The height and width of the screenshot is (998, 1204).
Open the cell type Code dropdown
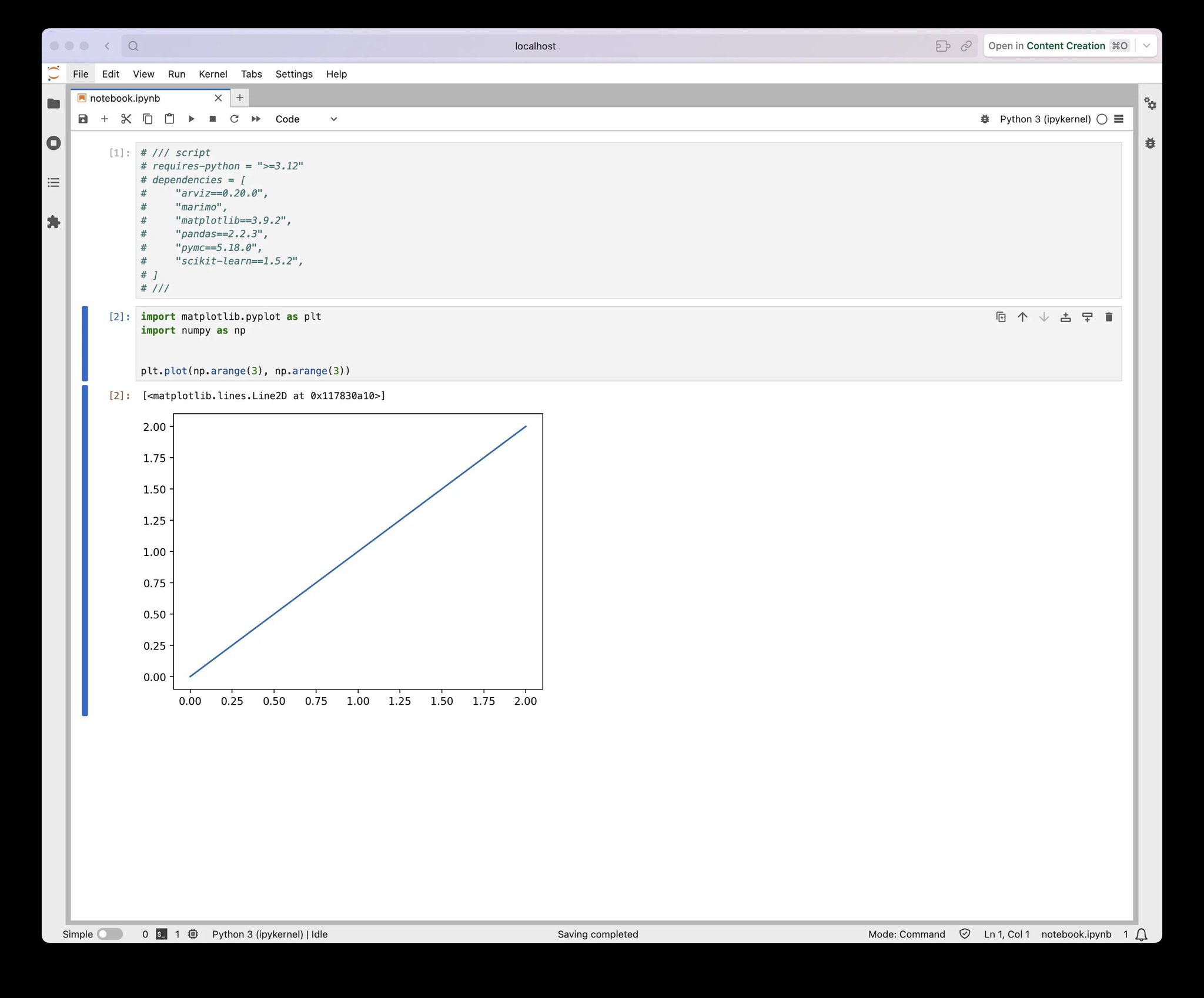point(306,119)
